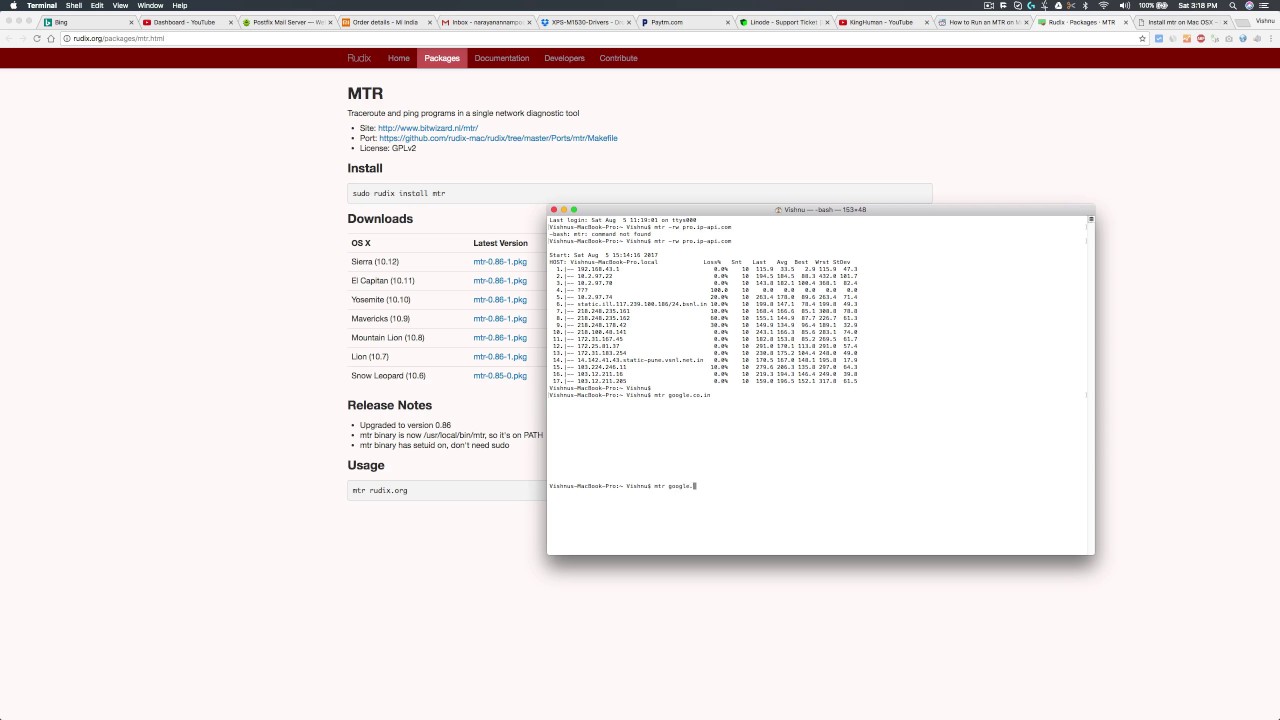Open the Apple menu
Image resolution: width=1280 pixels, height=720 pixels.
pyautogui.click(x=13, y=5)
